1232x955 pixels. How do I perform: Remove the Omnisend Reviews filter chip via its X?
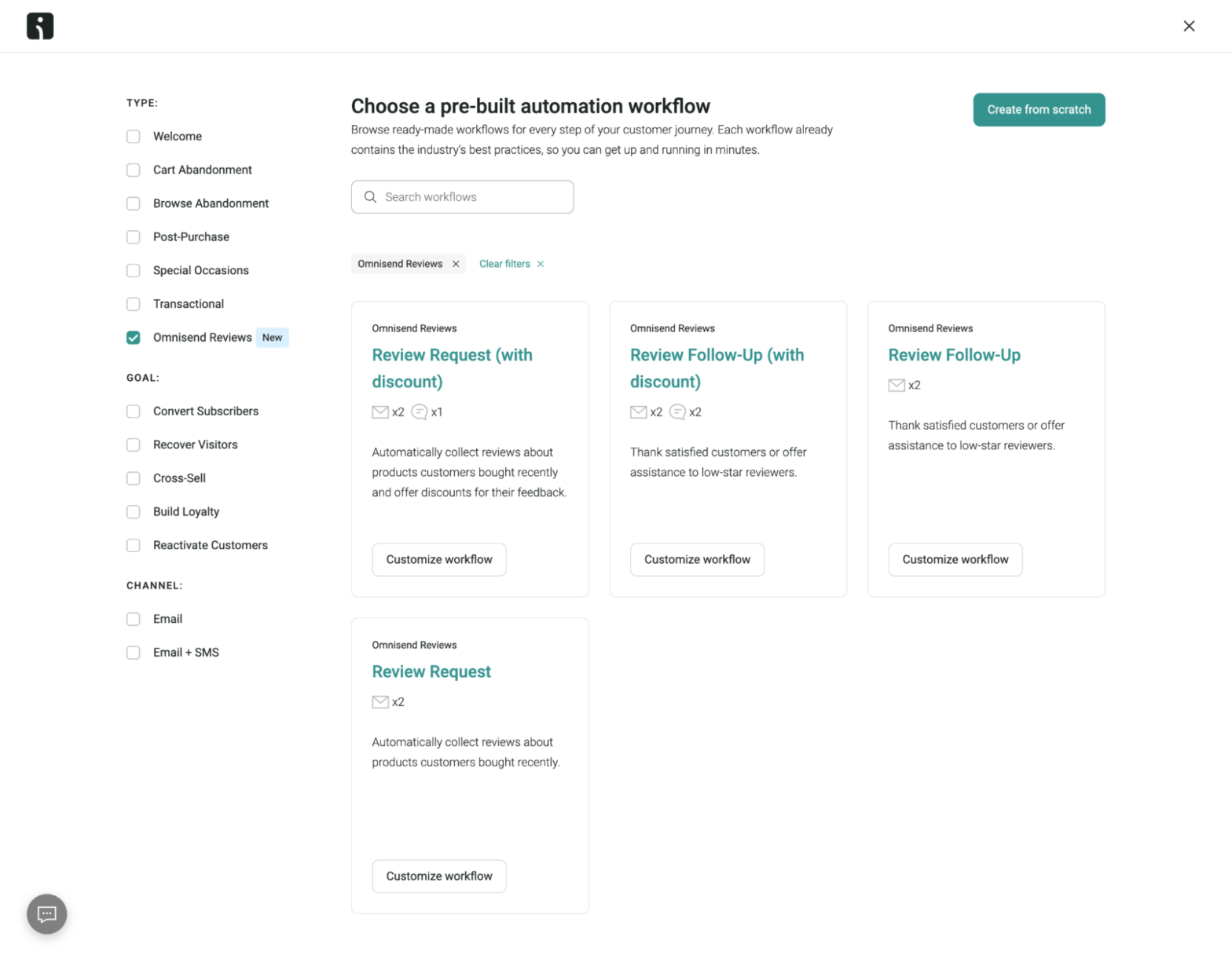[x=456, y=263]
